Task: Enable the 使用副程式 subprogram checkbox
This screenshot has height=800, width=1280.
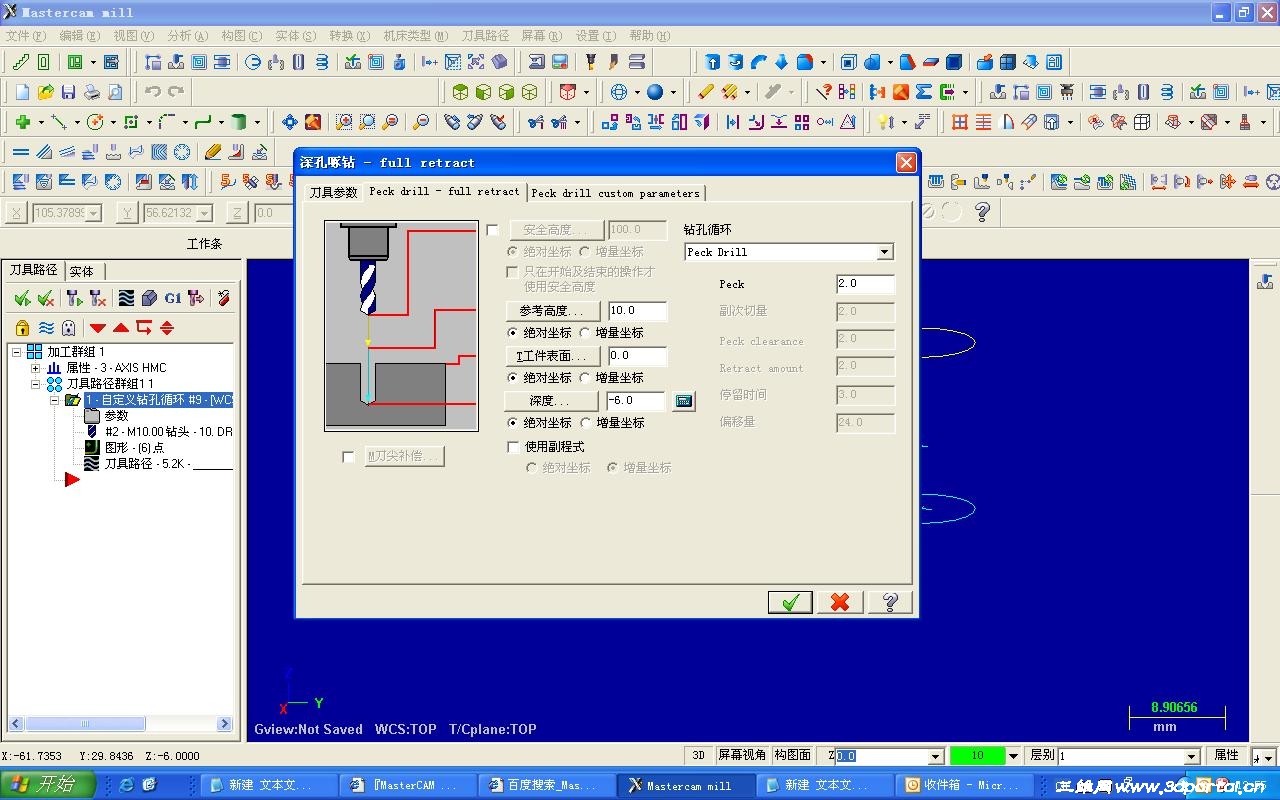Action: click(x=514, y=447)
